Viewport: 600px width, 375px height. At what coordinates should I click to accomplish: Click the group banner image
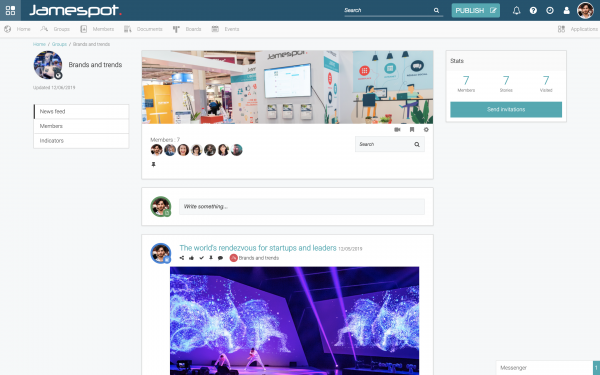[x=287, y=87]
